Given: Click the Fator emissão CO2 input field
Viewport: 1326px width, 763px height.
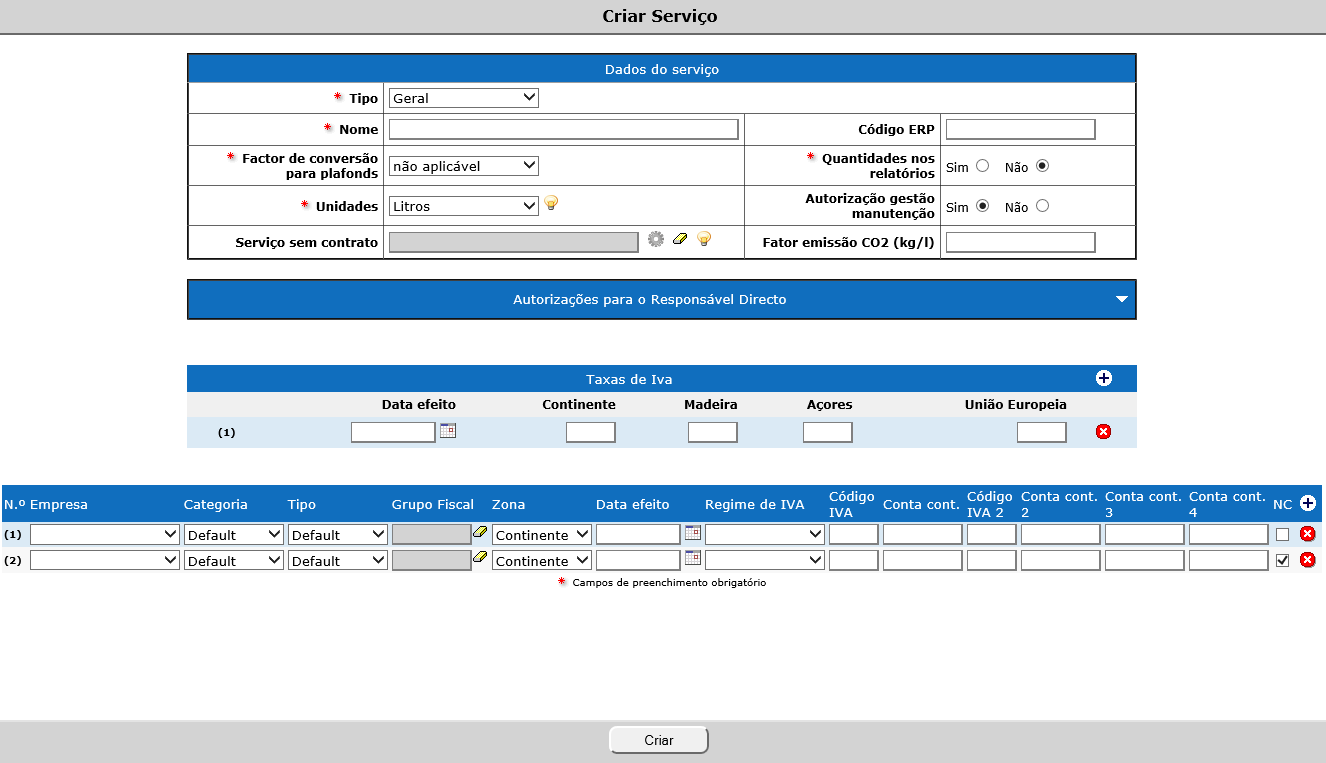Looking at the screenshot, I should 1020,242.
